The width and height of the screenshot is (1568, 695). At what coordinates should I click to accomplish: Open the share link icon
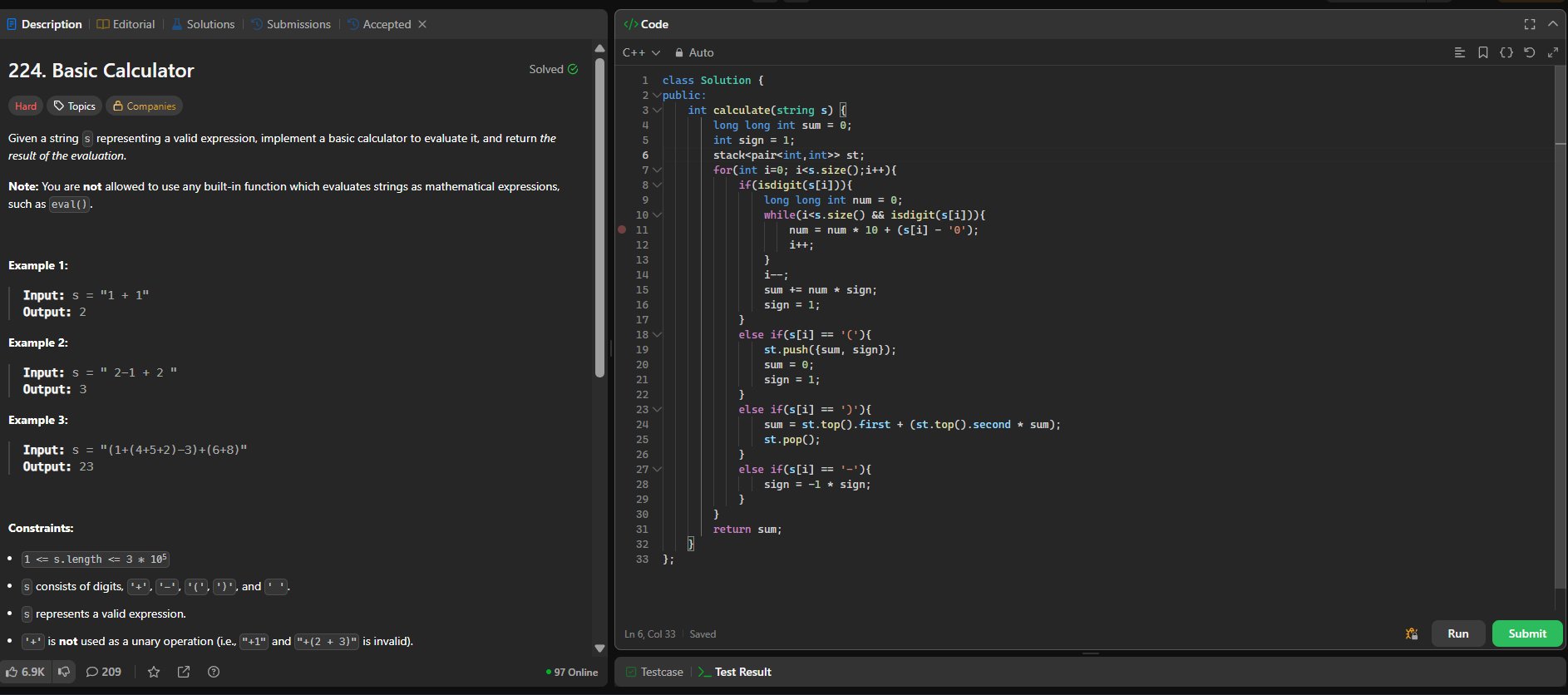184,672
